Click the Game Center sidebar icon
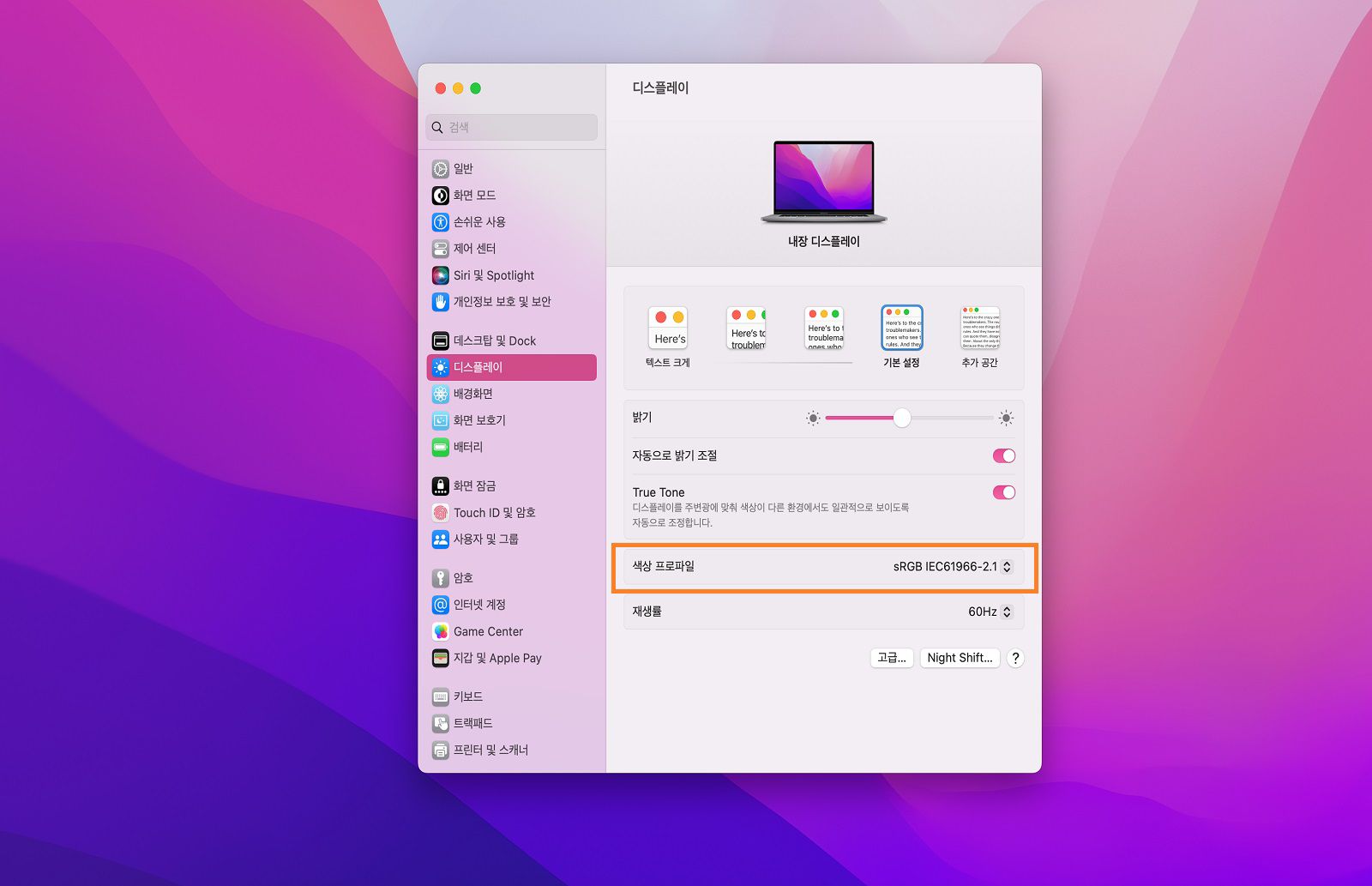This screenshot has width=1372, height=886. tap(488, 631)
